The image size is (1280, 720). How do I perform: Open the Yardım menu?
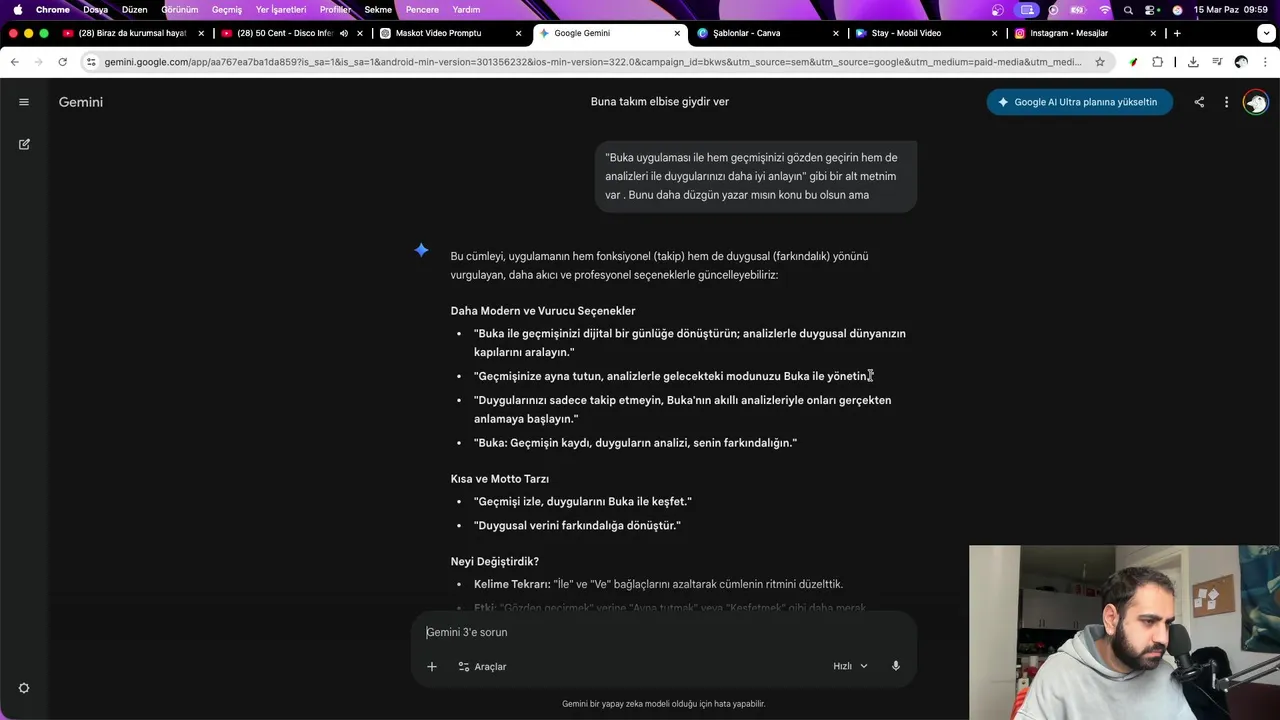click(466, 10)
